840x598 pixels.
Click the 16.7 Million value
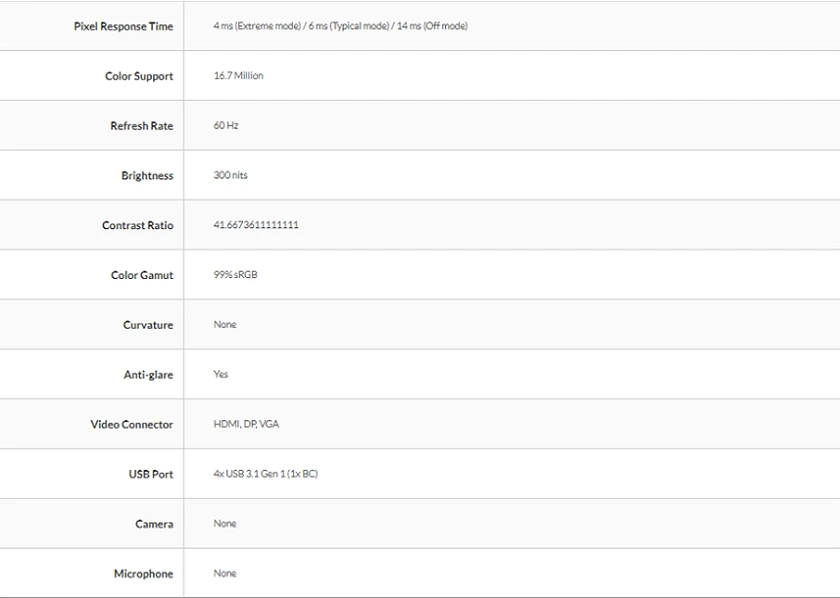[238, 76]
